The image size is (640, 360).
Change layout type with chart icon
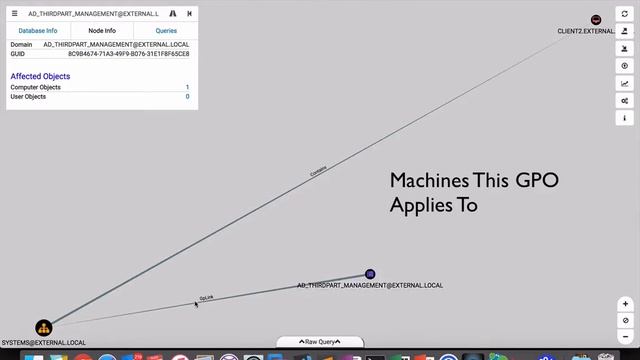(x=624, y=83)
